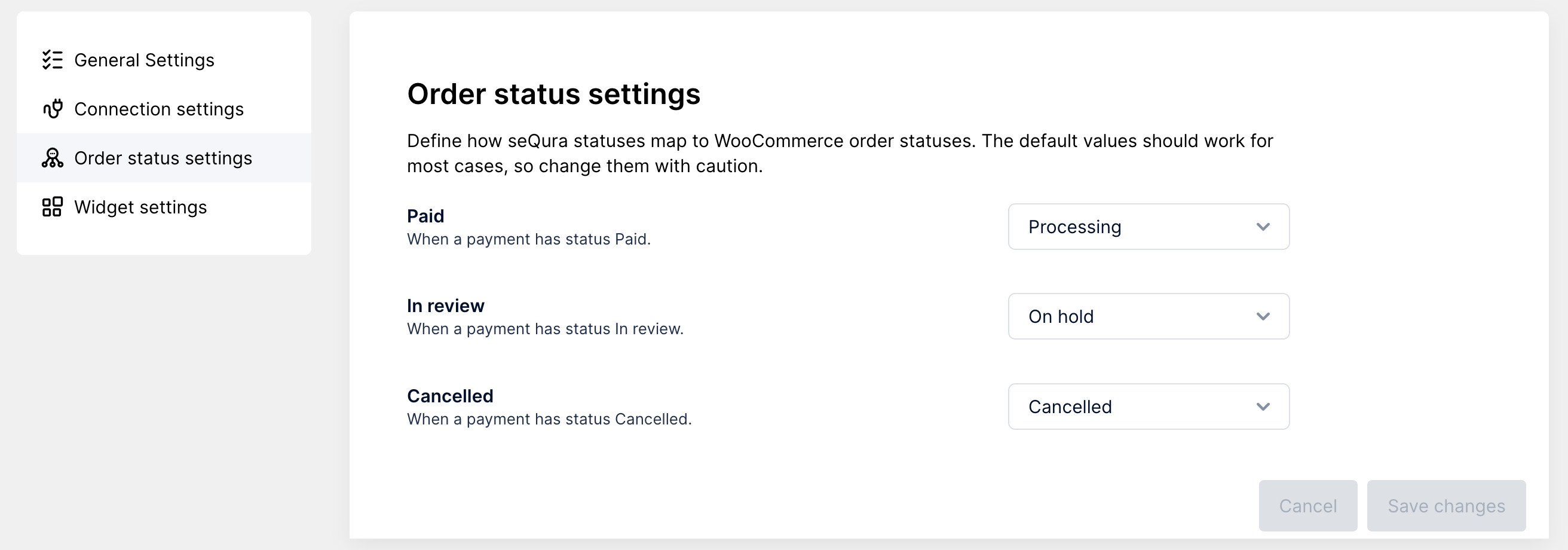Image resolution: width=1568 pixels, height=550 pixels.
Task: Click the bold In review field label
Action: [x=446, y=305]
